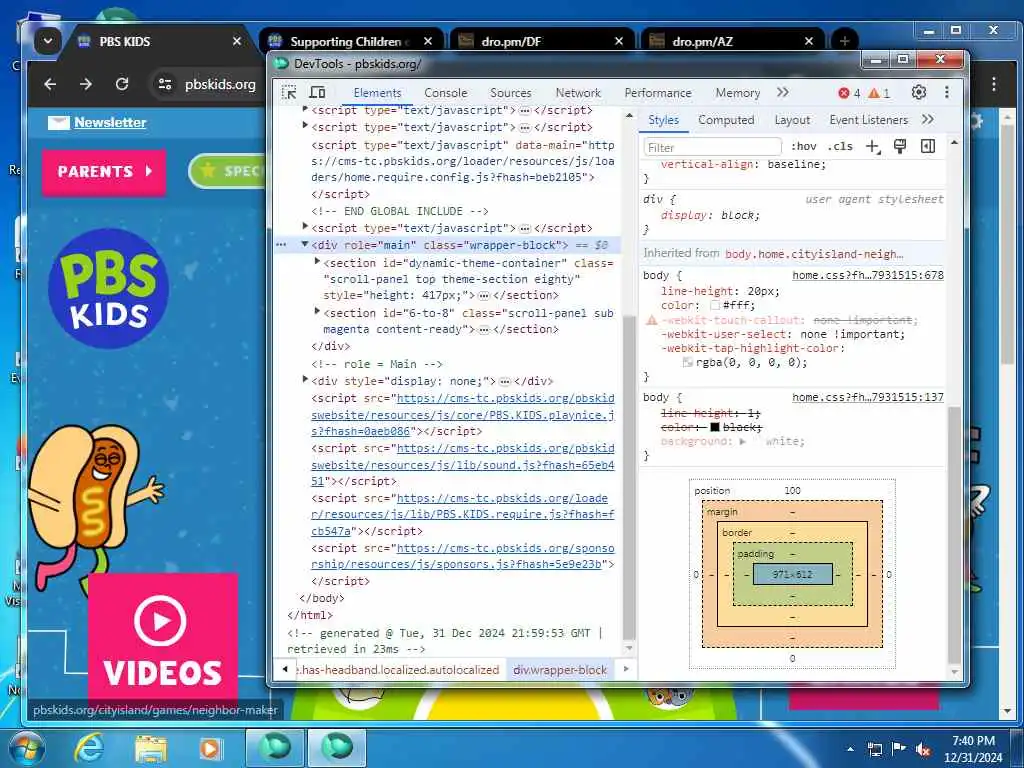Open the rendering emulation paintbrush icon
The height and width of the screenshot is (768, 1024).
tap(900, 146)
